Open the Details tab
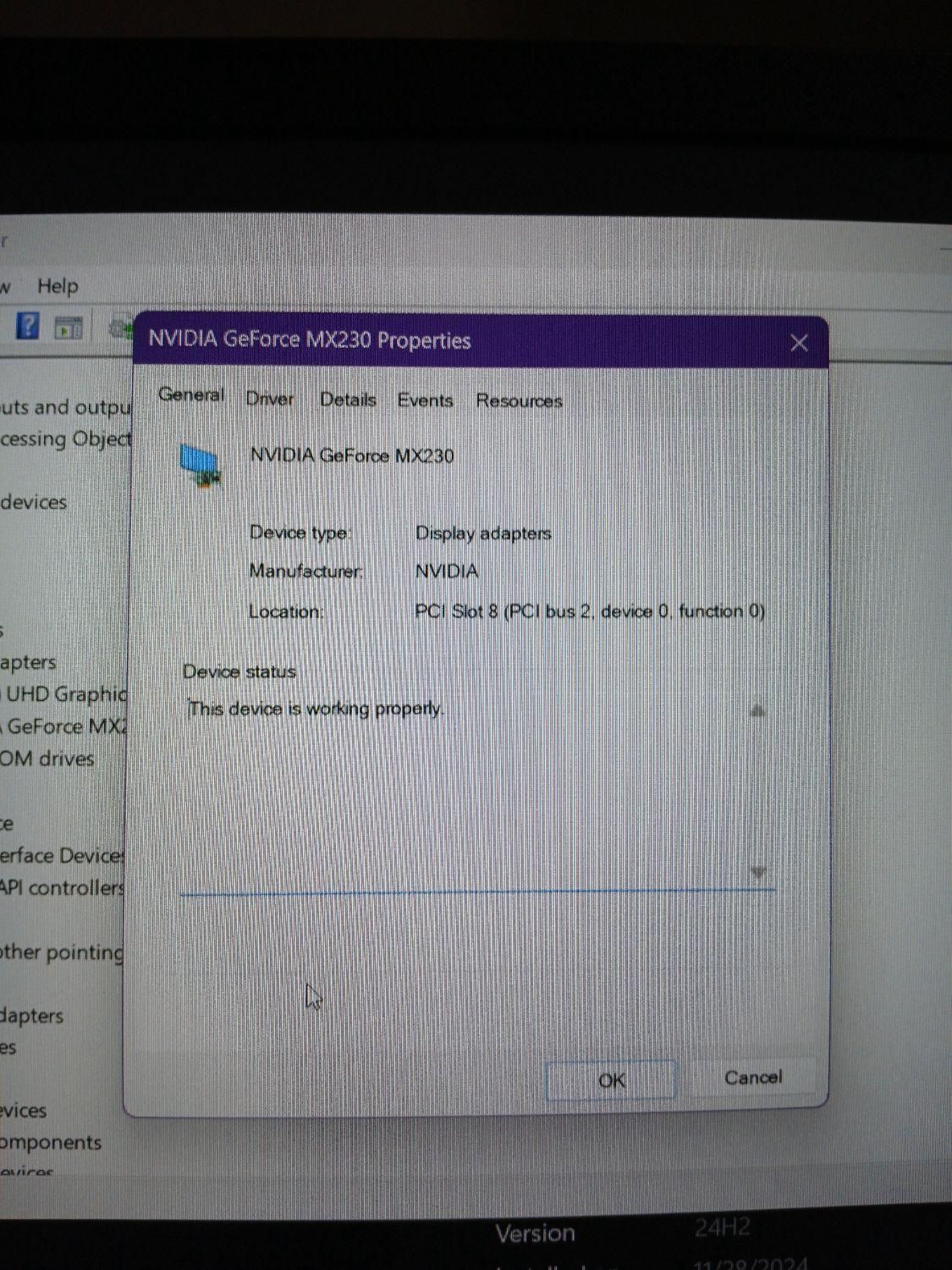This screenshot has height=1270, width=952. [x=348, y=400]
